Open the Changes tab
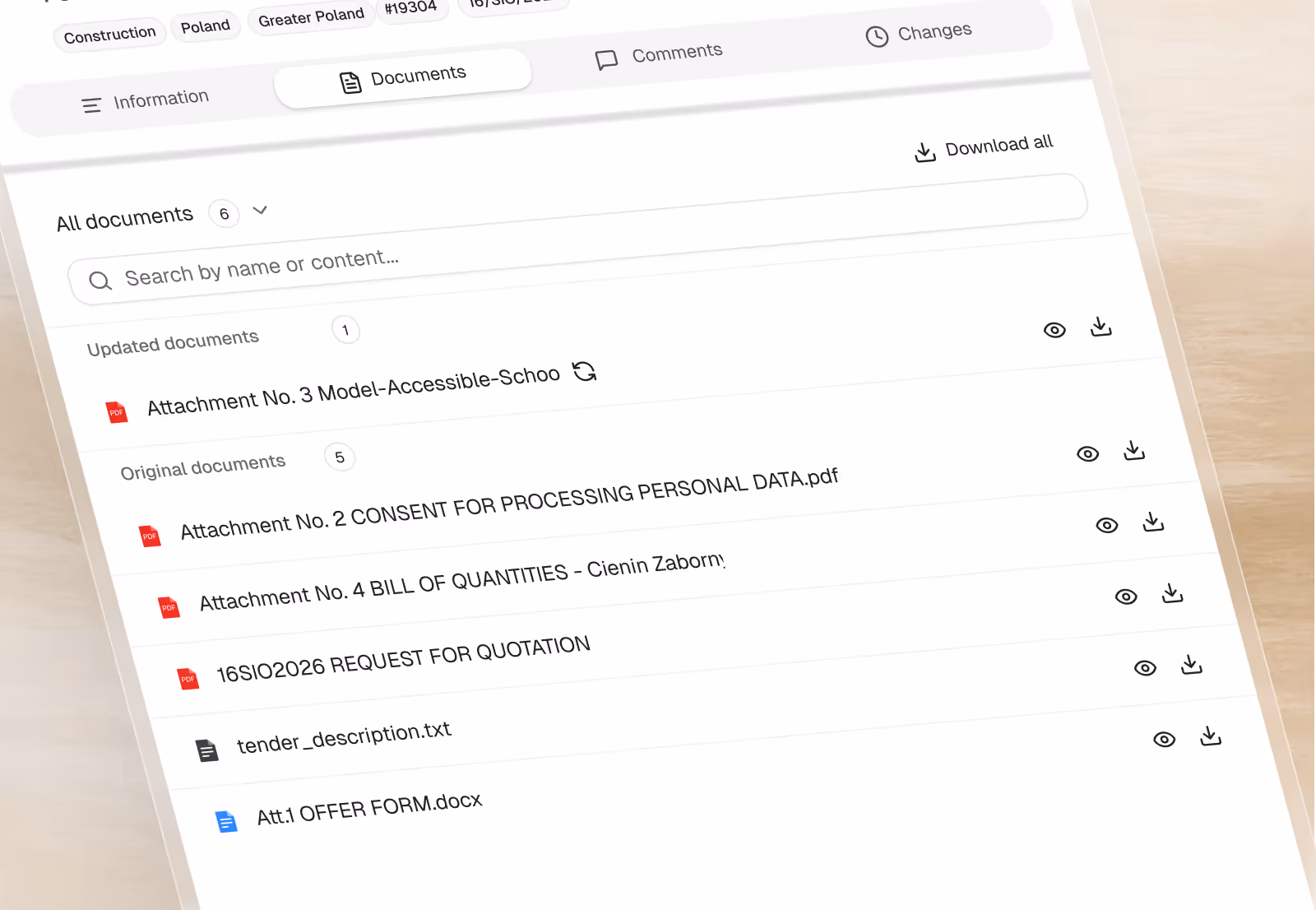This screenshot has width=1316, height=910. coord(919,34)
